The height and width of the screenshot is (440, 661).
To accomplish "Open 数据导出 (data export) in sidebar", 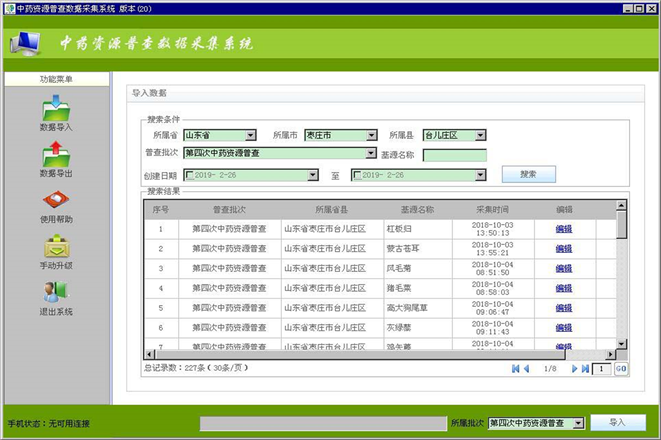I will [x=56, y=159].
